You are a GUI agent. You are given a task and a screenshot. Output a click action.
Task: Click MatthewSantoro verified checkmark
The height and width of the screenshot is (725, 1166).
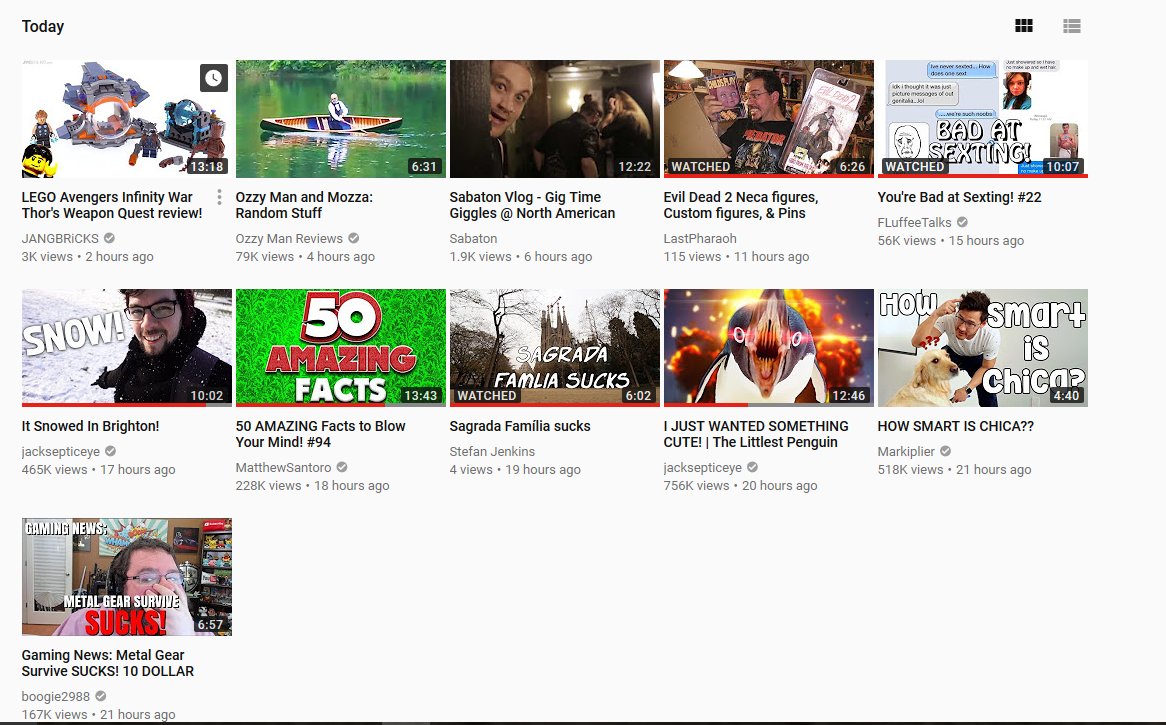click(342, 467)
